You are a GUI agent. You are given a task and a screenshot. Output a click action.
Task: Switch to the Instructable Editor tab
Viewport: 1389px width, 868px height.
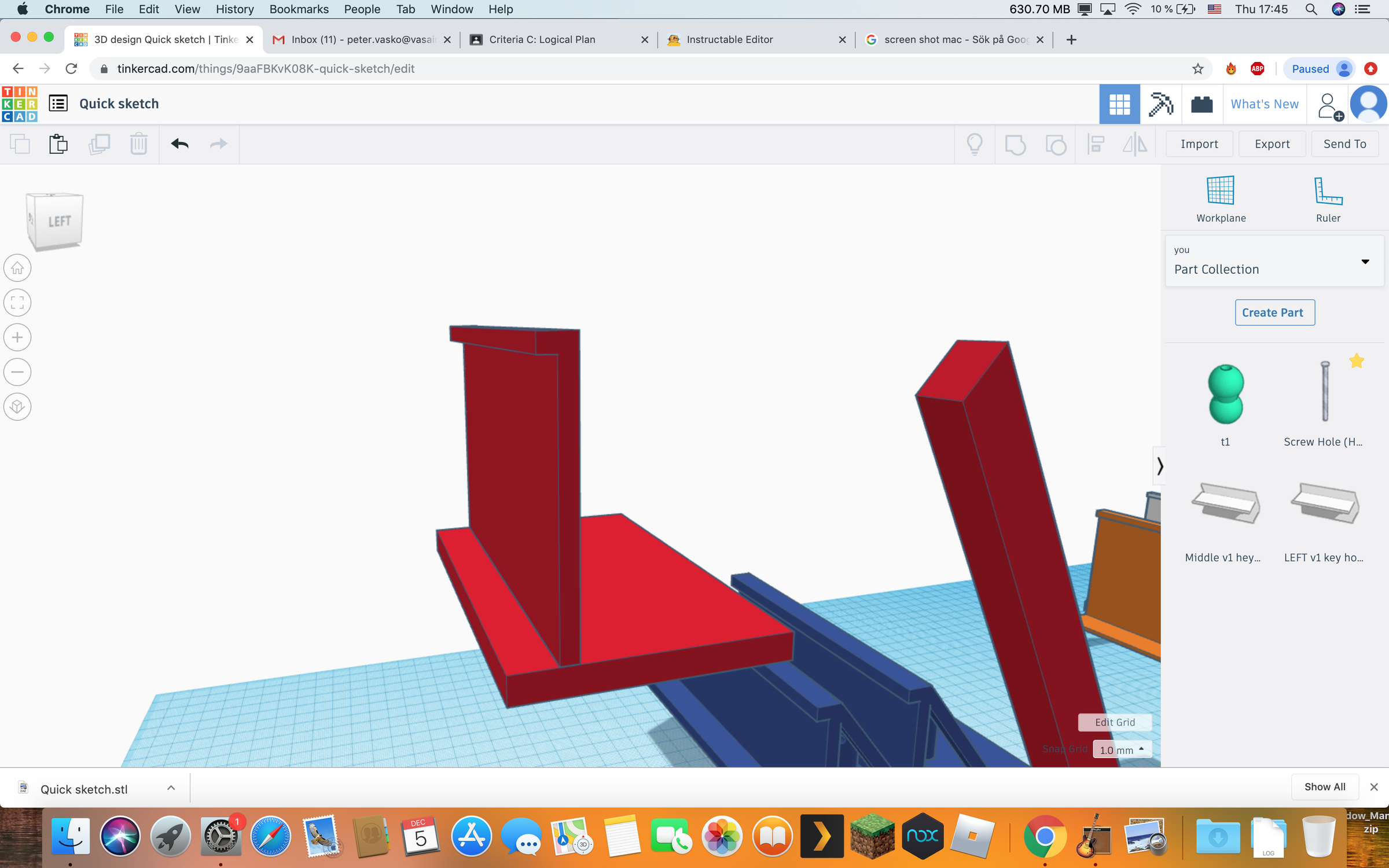(x=729, y=39)
